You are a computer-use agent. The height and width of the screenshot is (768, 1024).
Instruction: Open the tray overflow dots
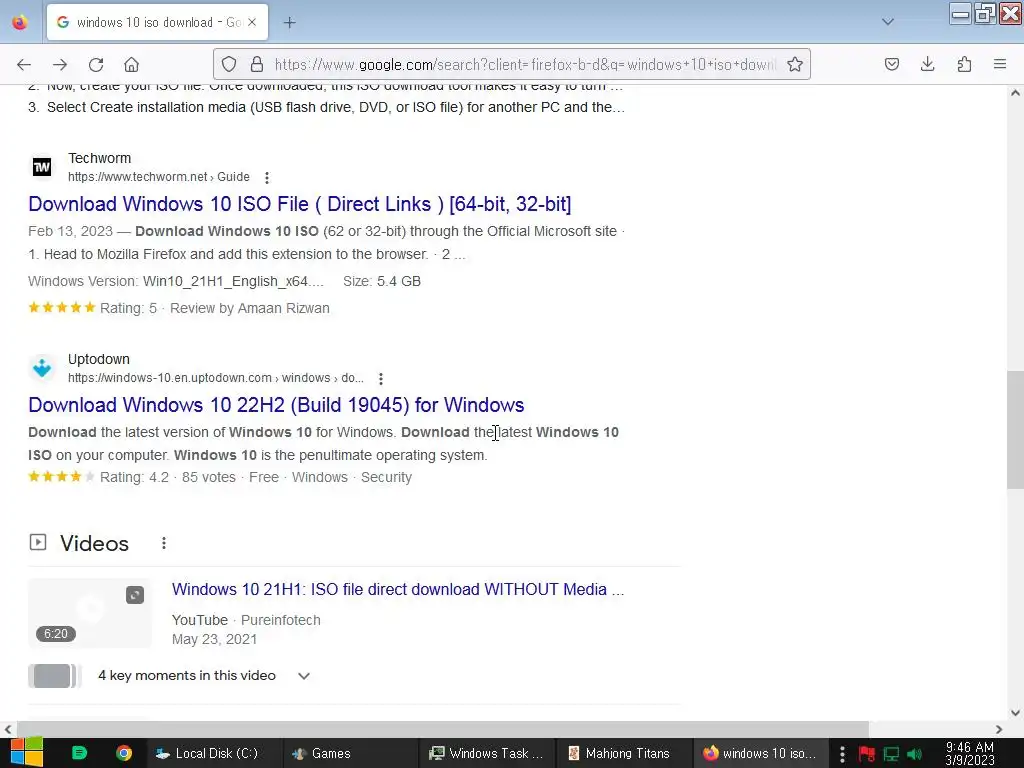pos(842,754)
